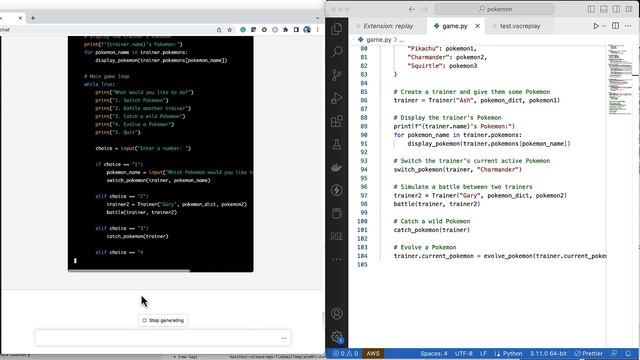The image size is (640, 360).
Task: Open the Extensions view in VS Code
Action: tap(337, 121)
